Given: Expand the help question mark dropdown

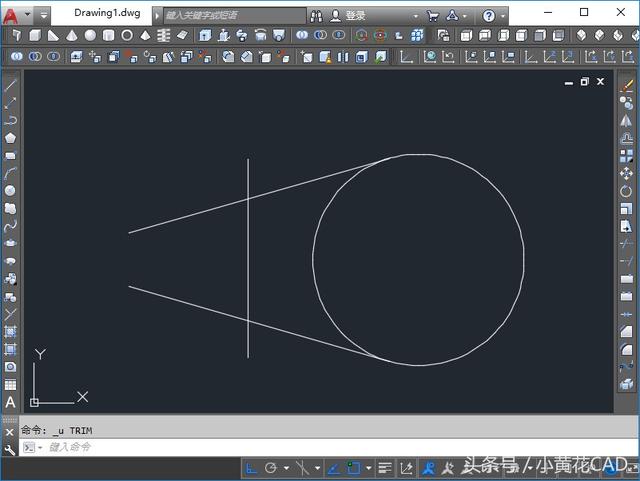Looking at the screenshot, I should [502, 16].
